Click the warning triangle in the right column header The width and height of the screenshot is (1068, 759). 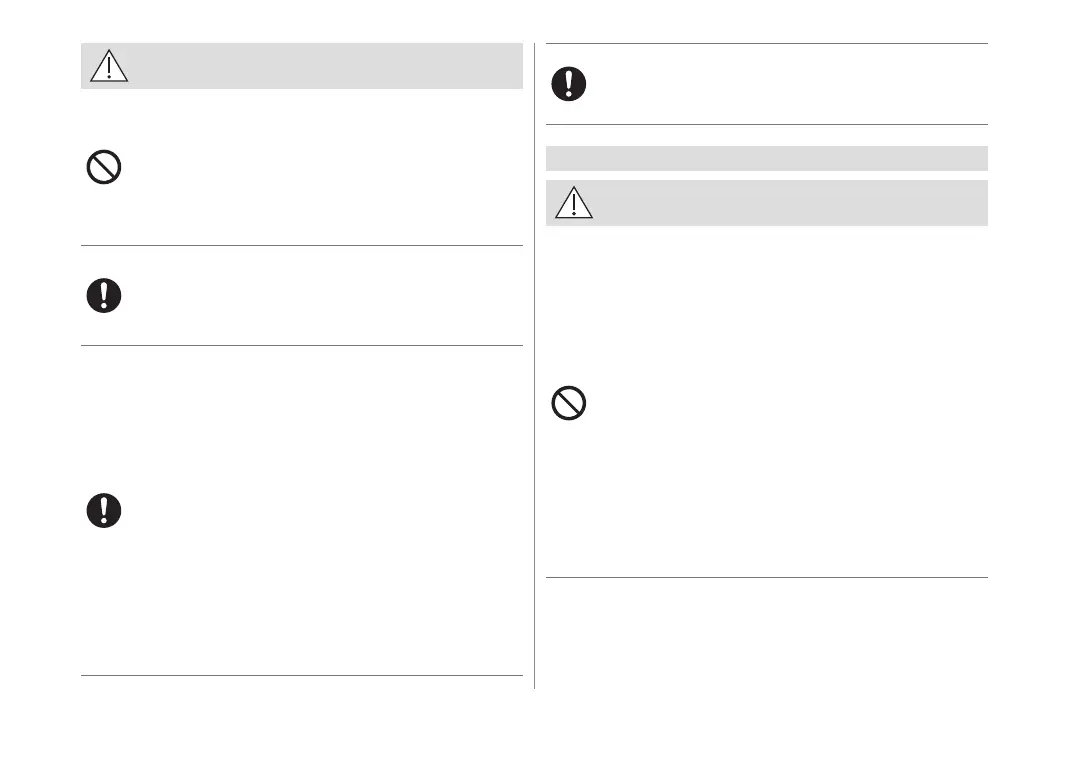[x=573, y=203]
